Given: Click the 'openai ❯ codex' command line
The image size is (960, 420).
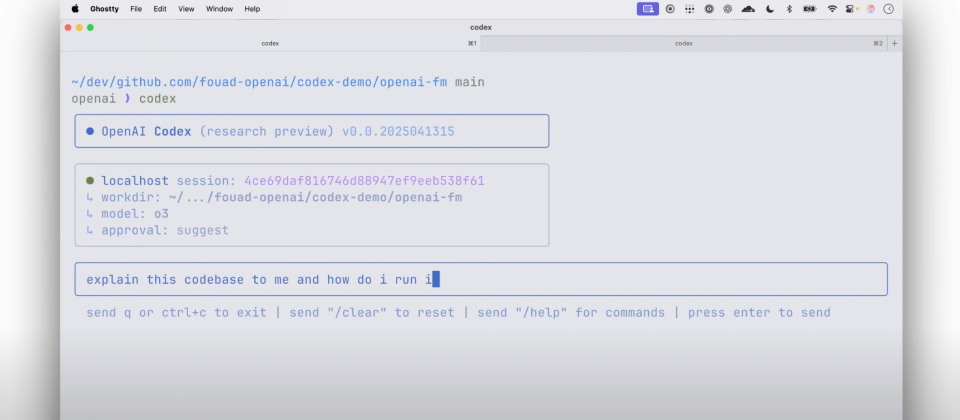Looking at the screenshot, I should pos(124,99).
